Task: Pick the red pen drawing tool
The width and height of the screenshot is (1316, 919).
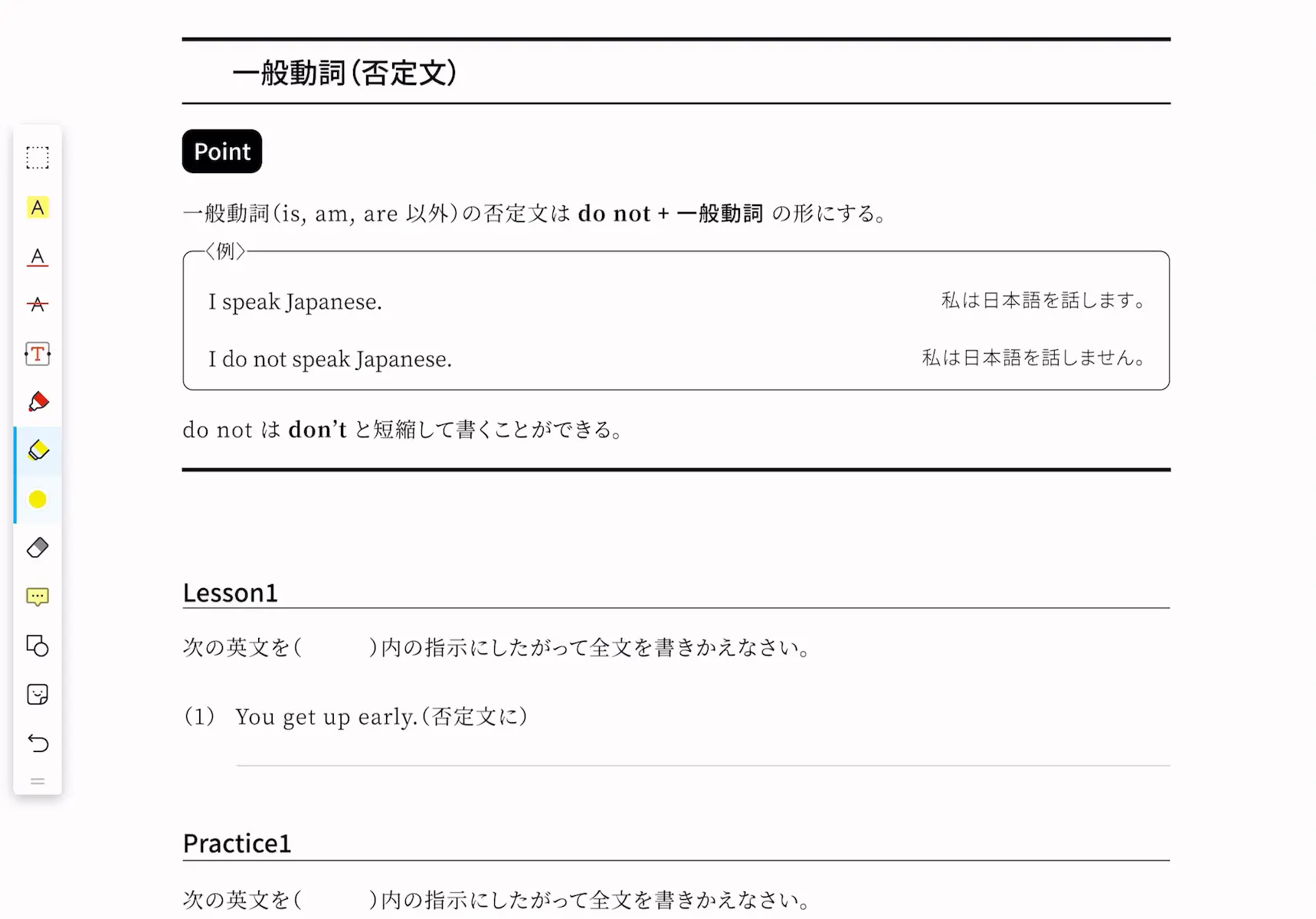Action: coord(38,402)
